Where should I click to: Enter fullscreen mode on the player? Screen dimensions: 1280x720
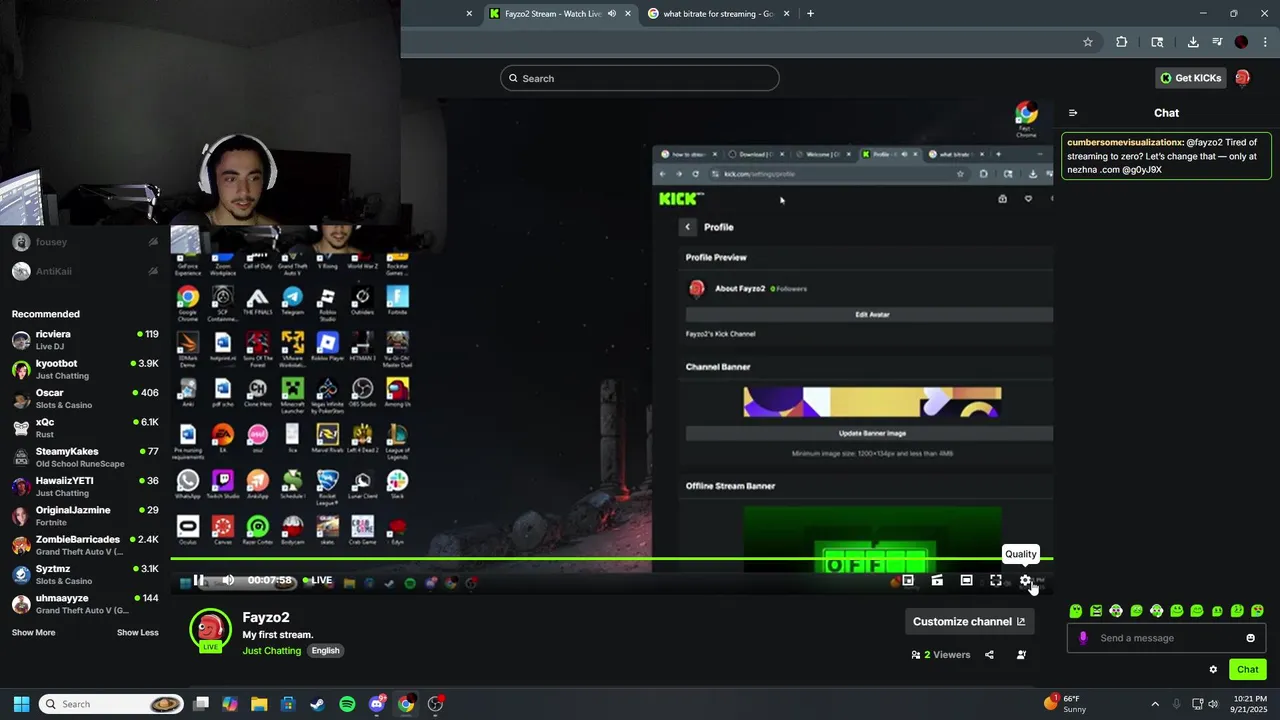pos(996,580)
